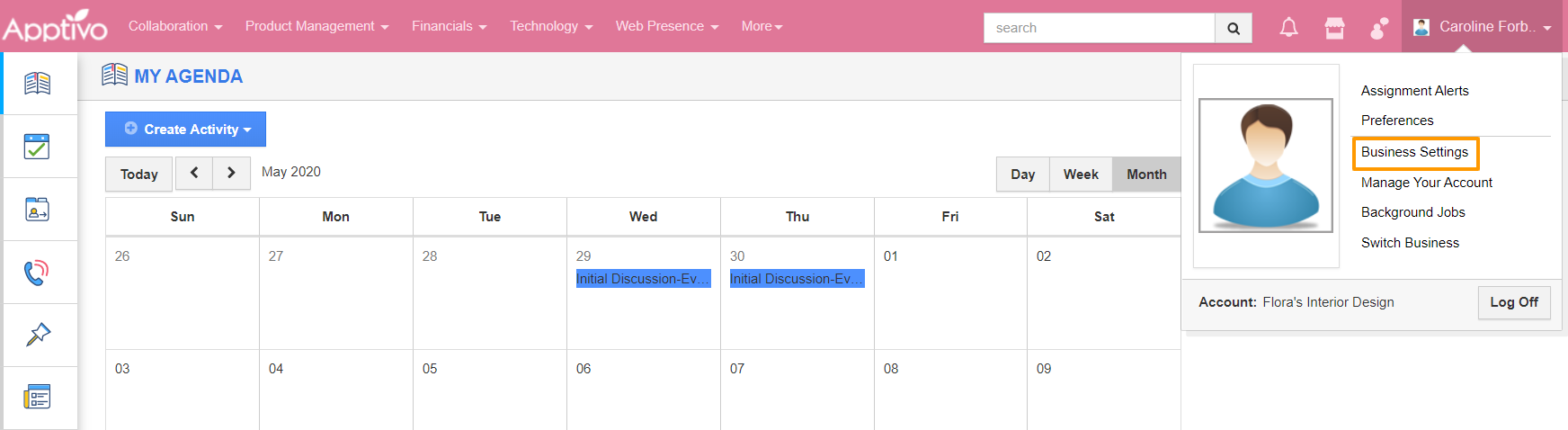Open the agenda book icon in sidebar

pyautogui.click(x=38, y=84)
